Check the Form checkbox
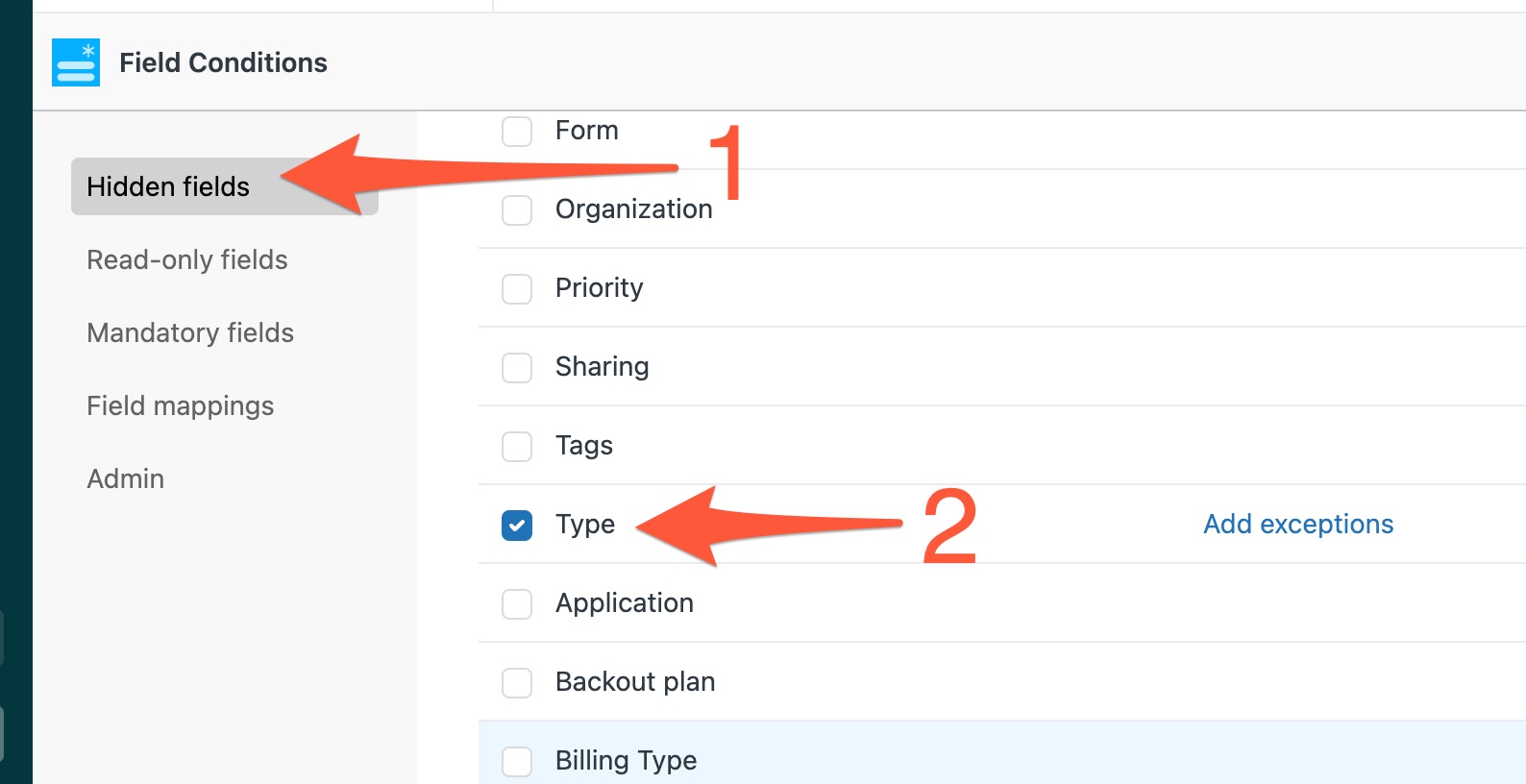Viewport: 1526px width, 784px height. coord(517,132)
